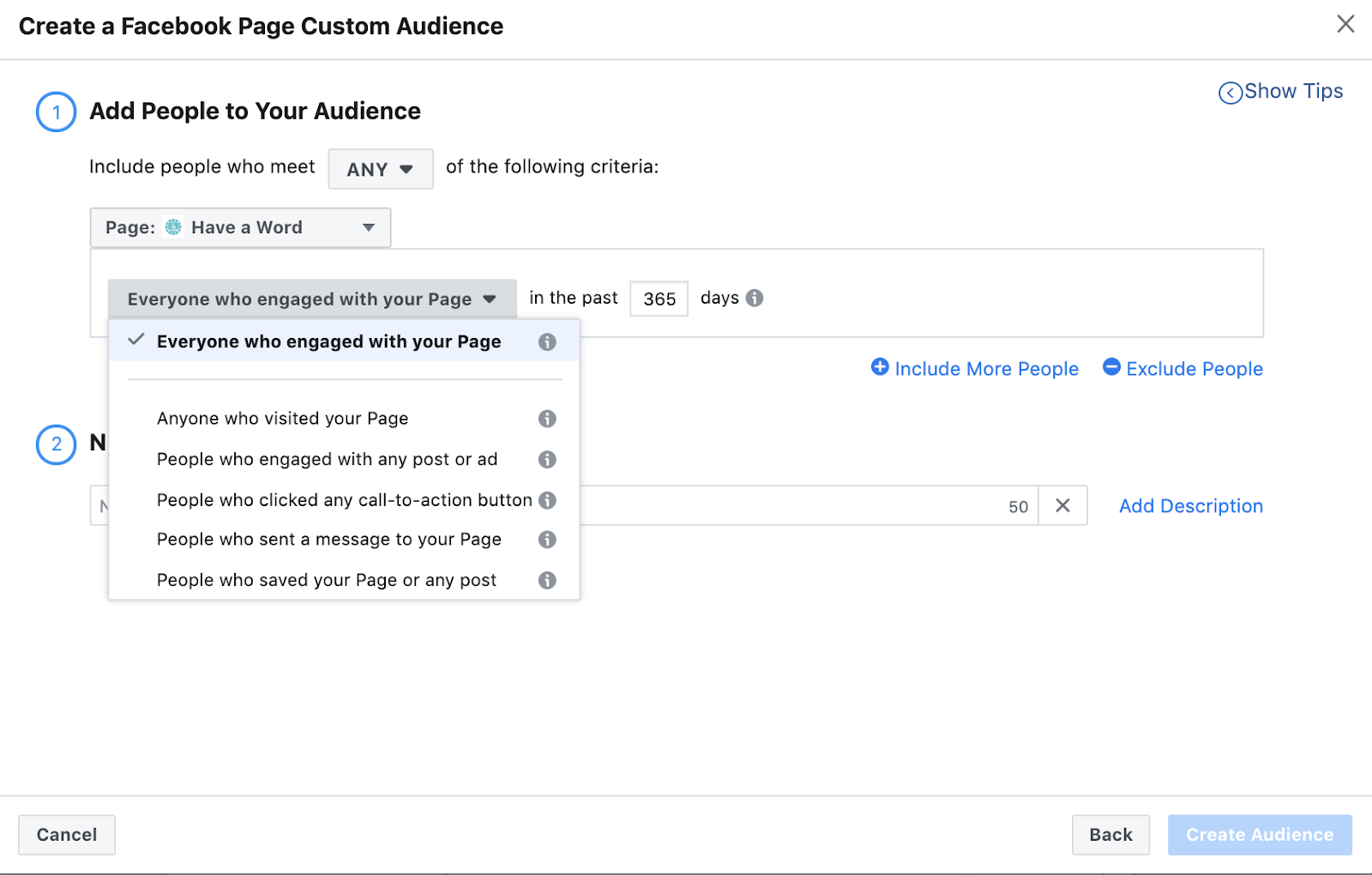The height and width of the screenshot is (875, 1372).
Task: Click info icon for 'saved your Page' option
Action: pos(547,581)
